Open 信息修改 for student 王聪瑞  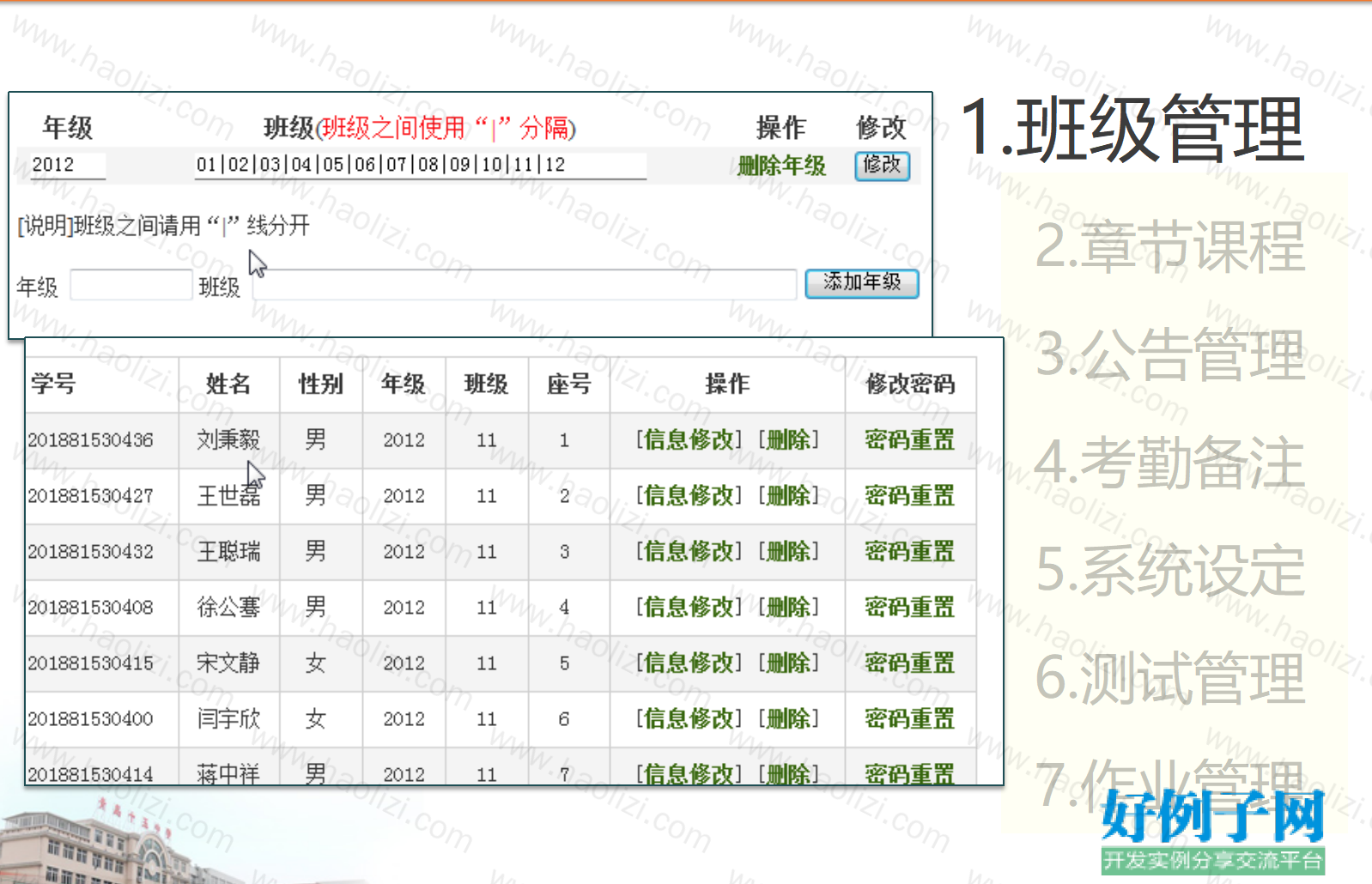pos(689,551)
